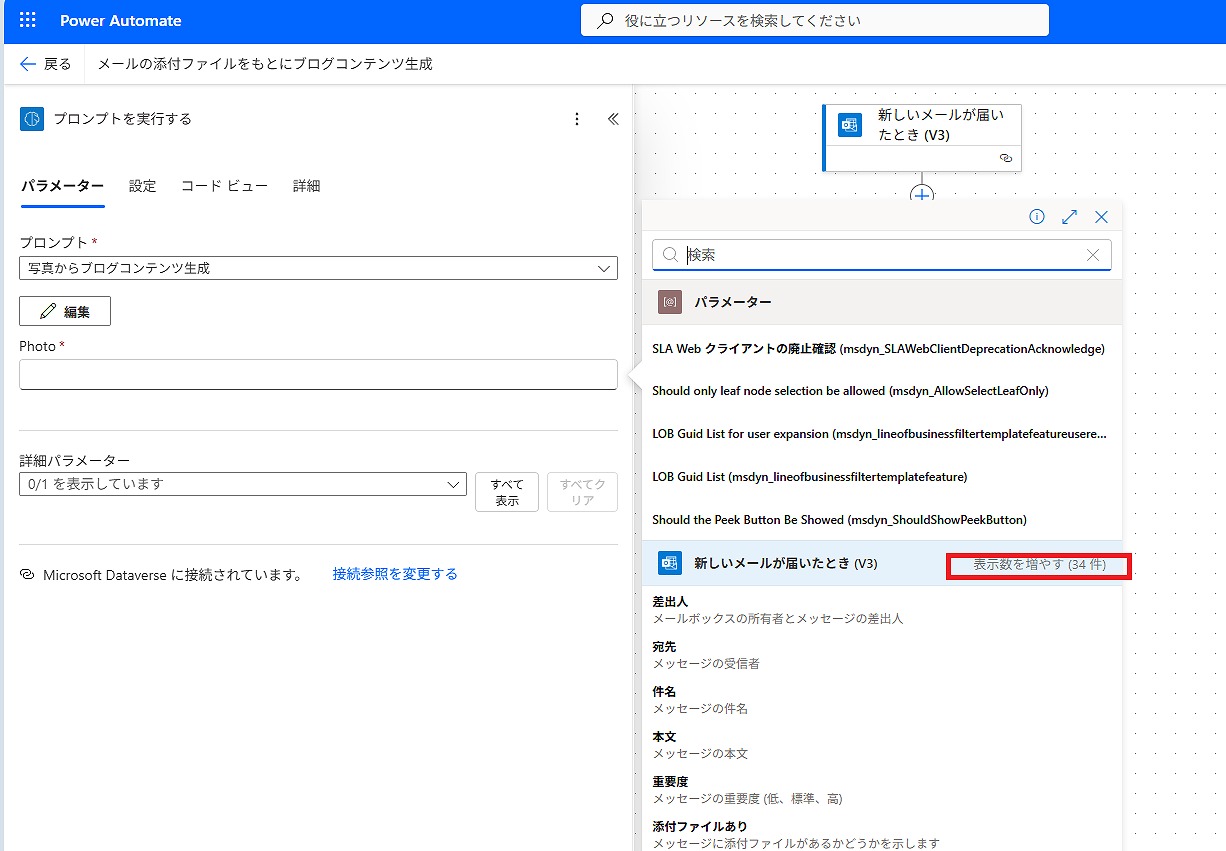This screenshot has height=851, width=1226.
Task: Open the 詳細 tab
Action: tap(306, 186)
